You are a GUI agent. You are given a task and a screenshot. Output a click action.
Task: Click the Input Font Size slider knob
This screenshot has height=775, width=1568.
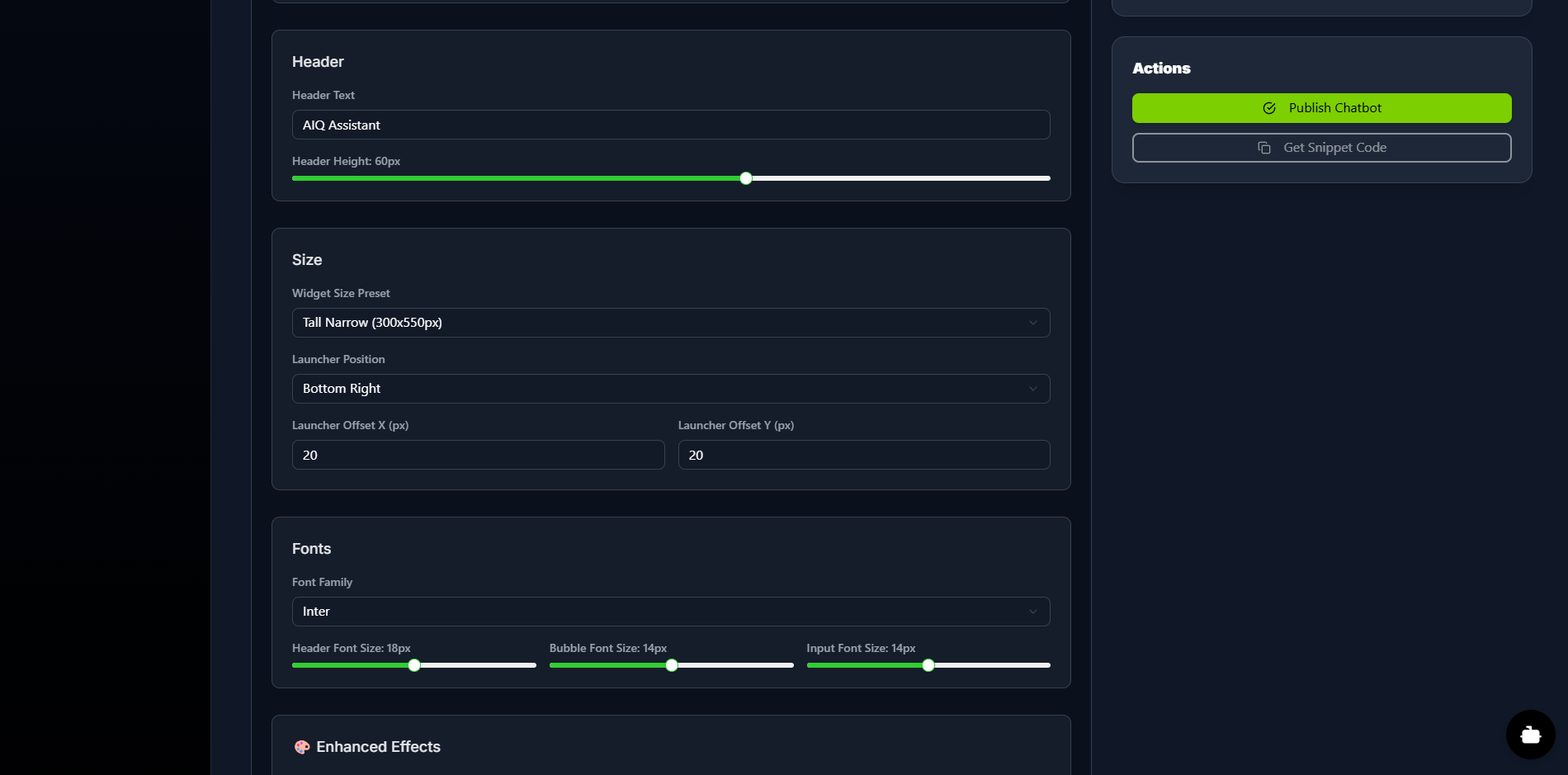[928, 665]
